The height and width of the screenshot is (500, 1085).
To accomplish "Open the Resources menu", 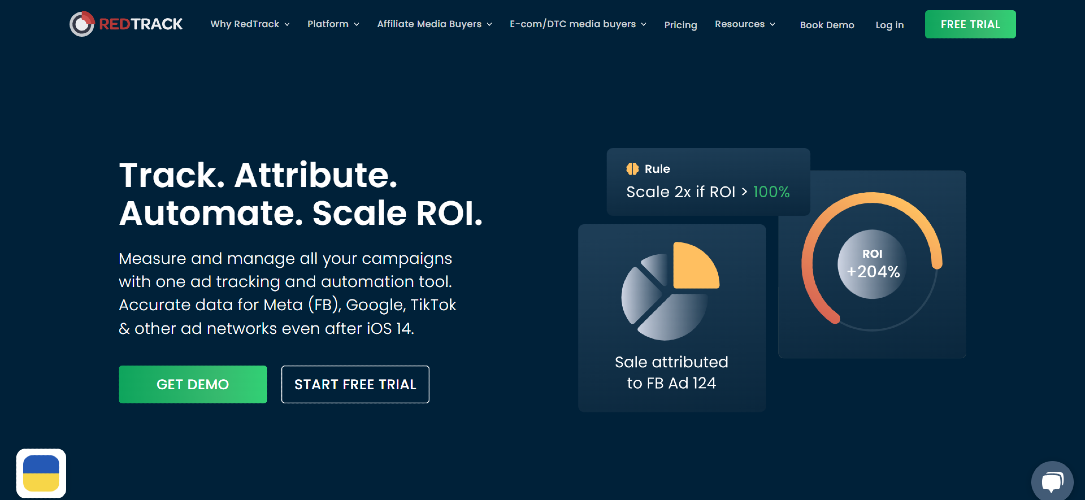I will [x=740, y=24].
